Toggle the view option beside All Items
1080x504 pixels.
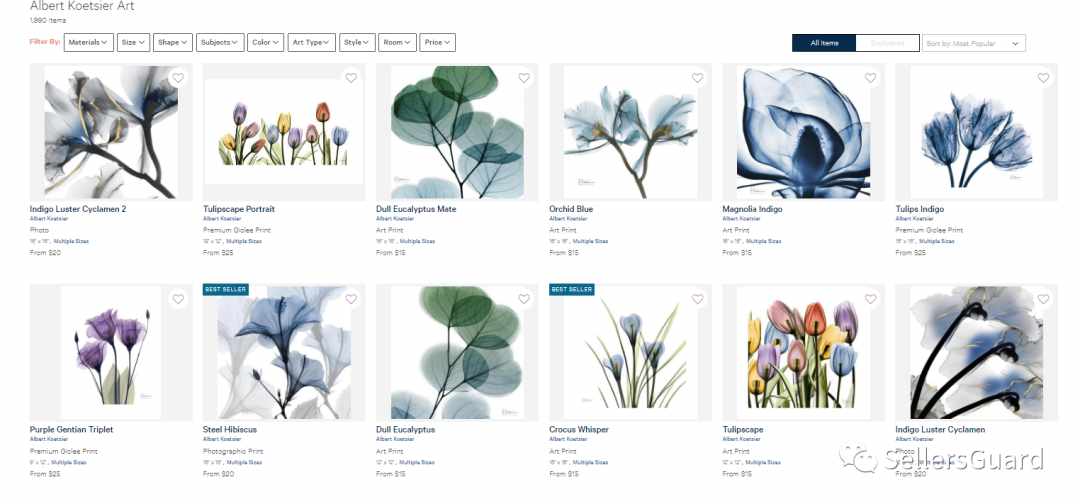pyautogui.click(x=887, y=43)
